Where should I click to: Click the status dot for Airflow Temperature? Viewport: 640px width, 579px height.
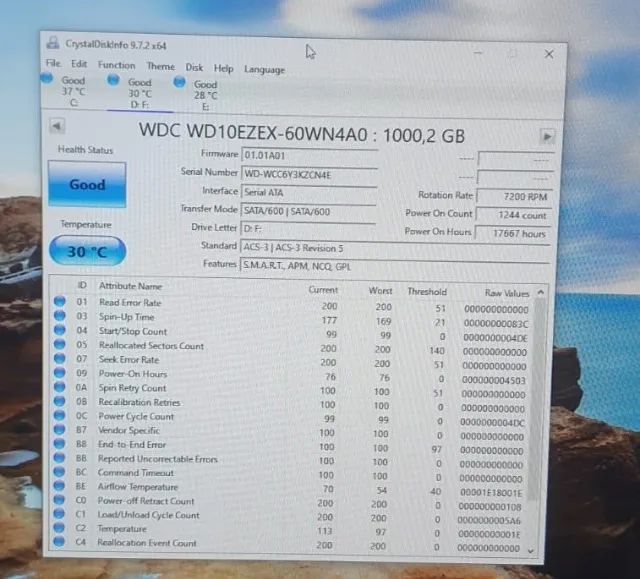tap(60, 486)
